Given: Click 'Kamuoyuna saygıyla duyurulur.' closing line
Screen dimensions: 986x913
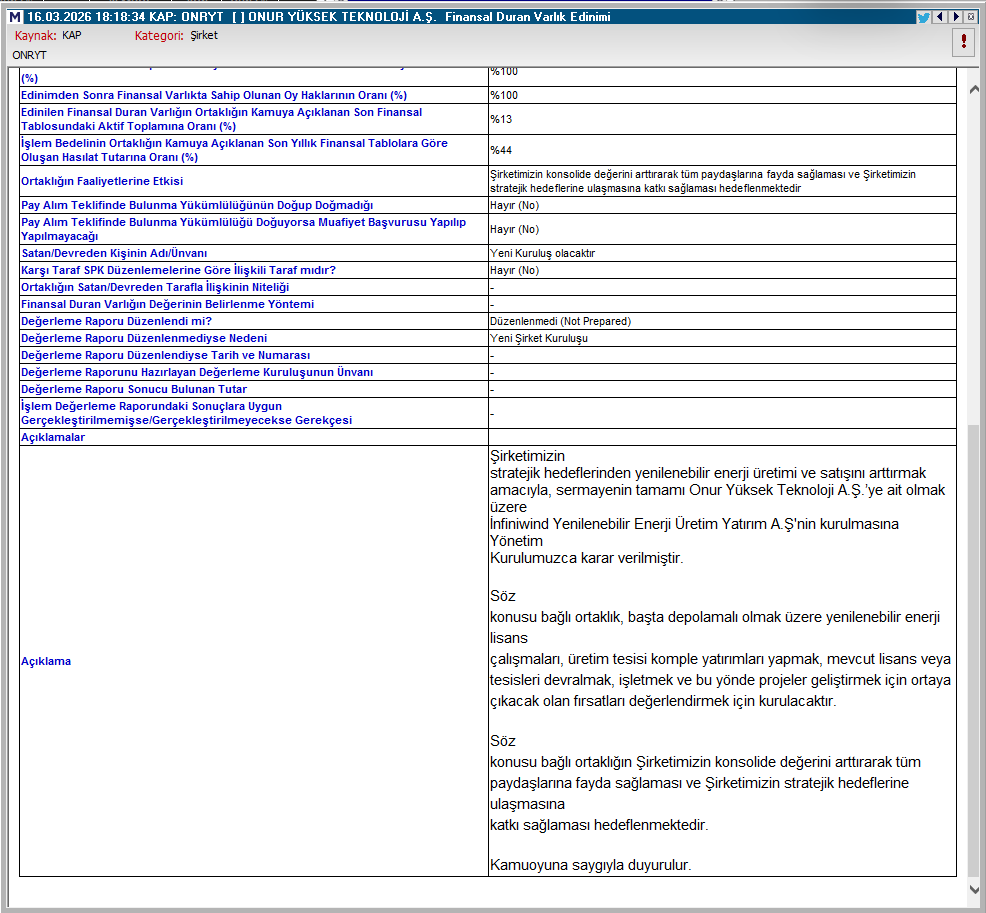Looking at the screenshot, I should (590, 865).
